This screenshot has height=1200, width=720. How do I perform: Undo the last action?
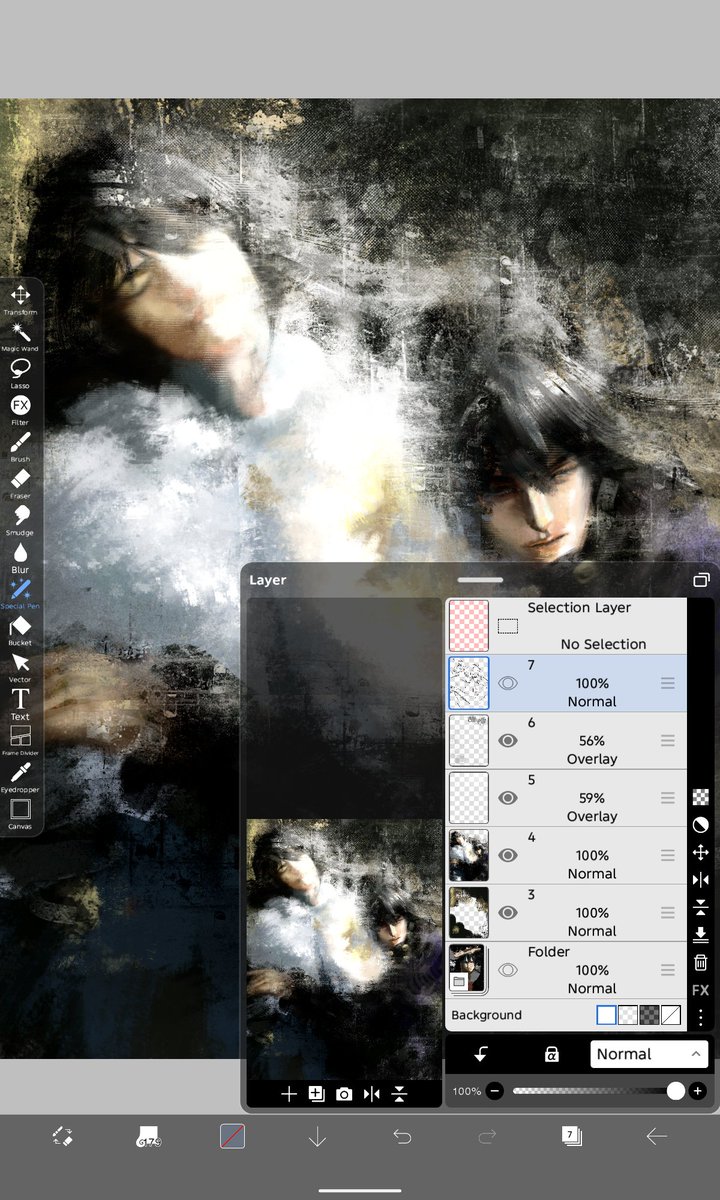[x=402, y=1136]
